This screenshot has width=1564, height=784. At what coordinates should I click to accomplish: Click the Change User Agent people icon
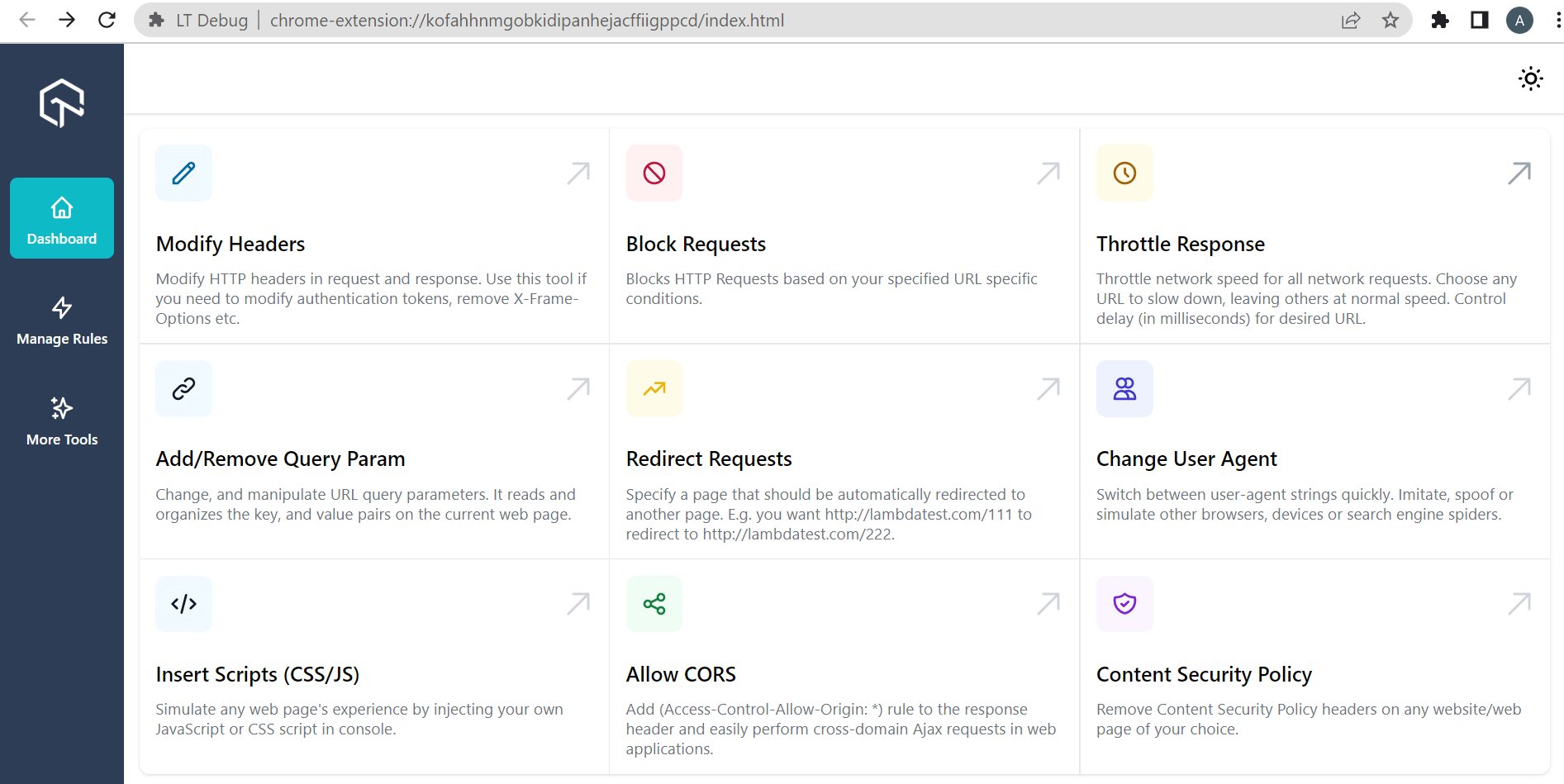1124,388
